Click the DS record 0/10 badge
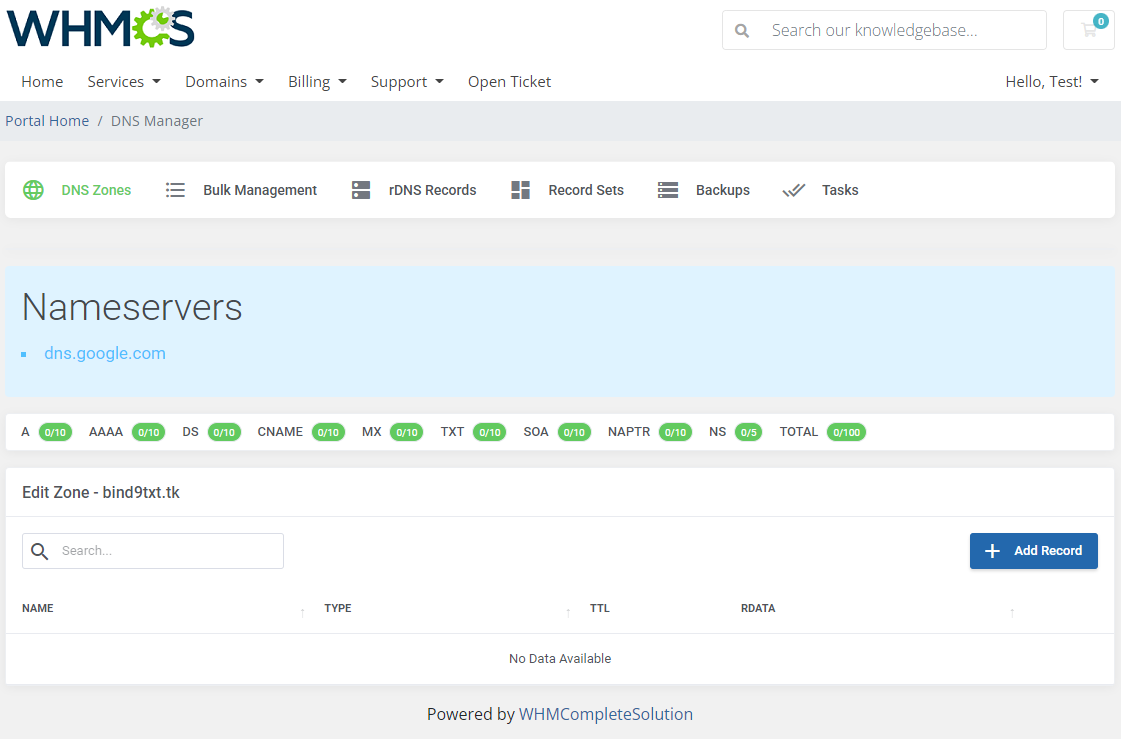Viewport: 1121px width, 739px height. coord(224,432)
